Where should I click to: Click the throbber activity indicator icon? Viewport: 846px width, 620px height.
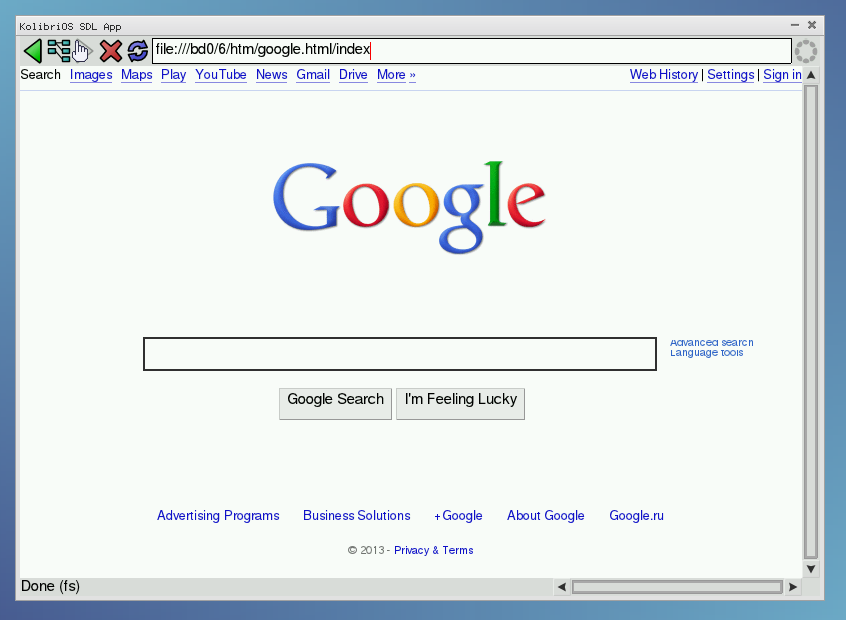806,51
